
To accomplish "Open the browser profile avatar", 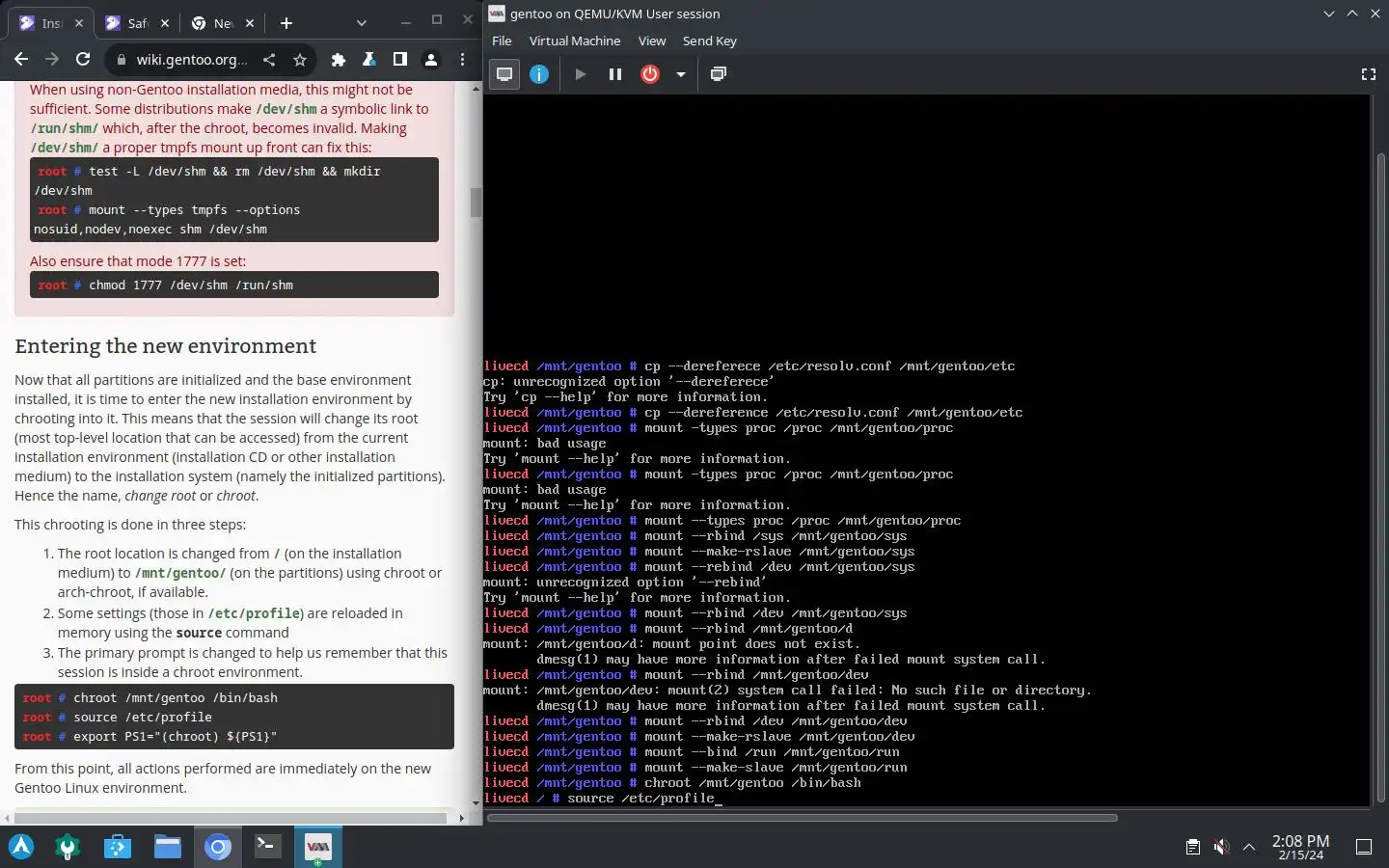I will tap(431, 60).
